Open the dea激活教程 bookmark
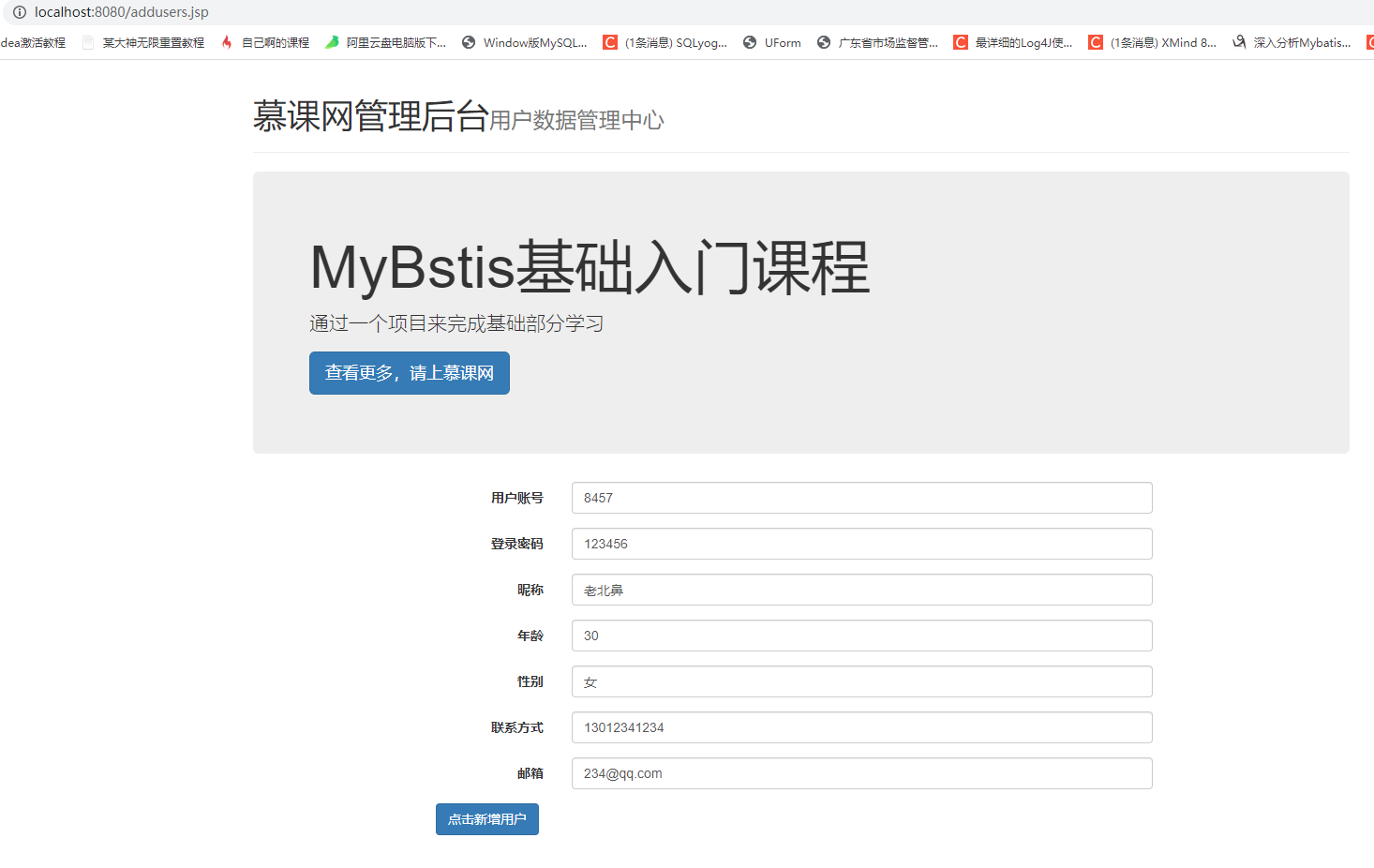This screenshot has height=868, width=1374. (x=33, y=42)
